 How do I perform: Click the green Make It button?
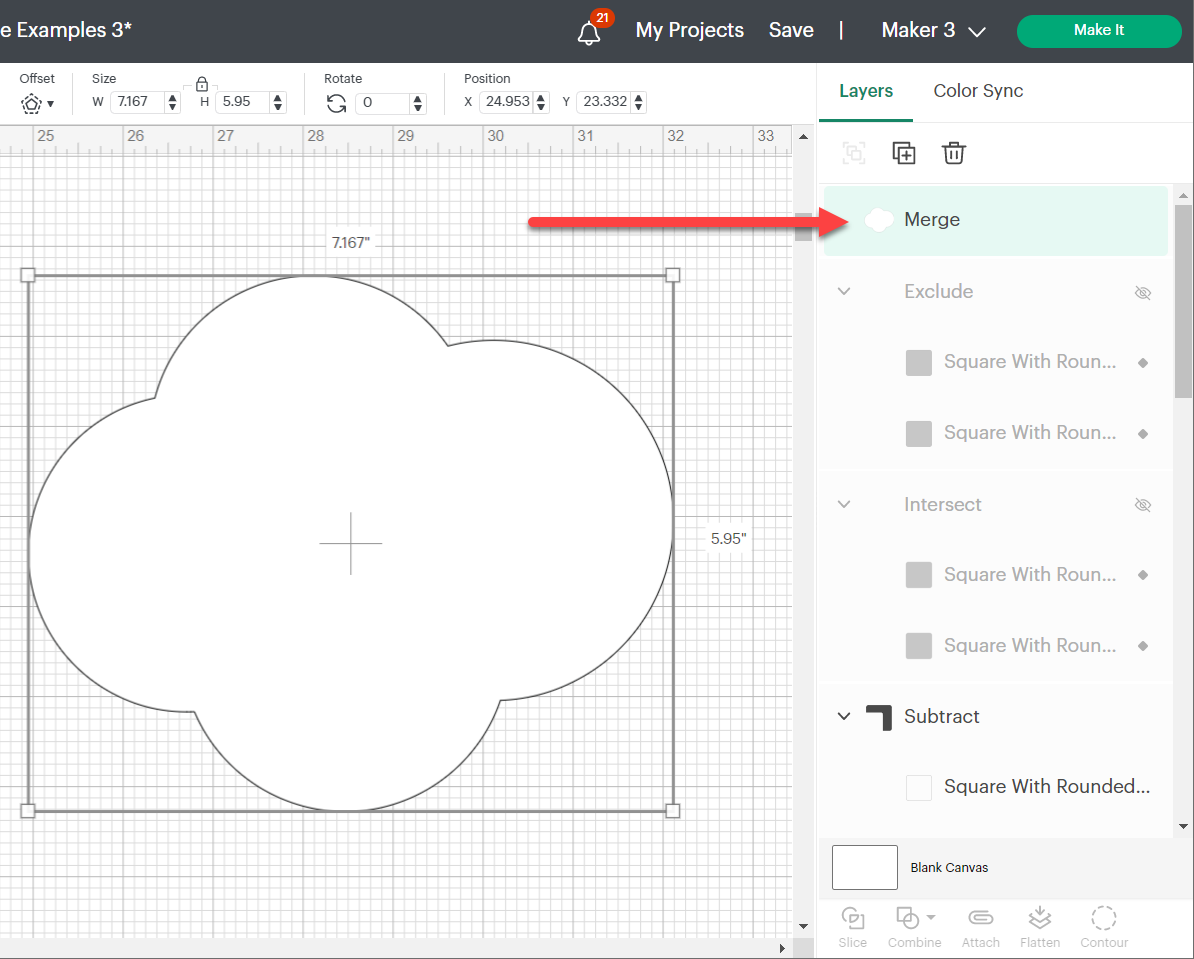click(x=1098, y=31)
